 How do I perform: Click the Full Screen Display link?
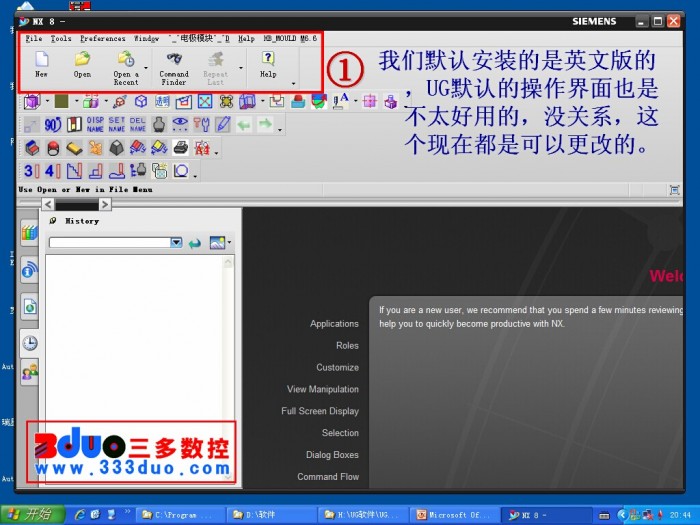[x=320, y=411]
